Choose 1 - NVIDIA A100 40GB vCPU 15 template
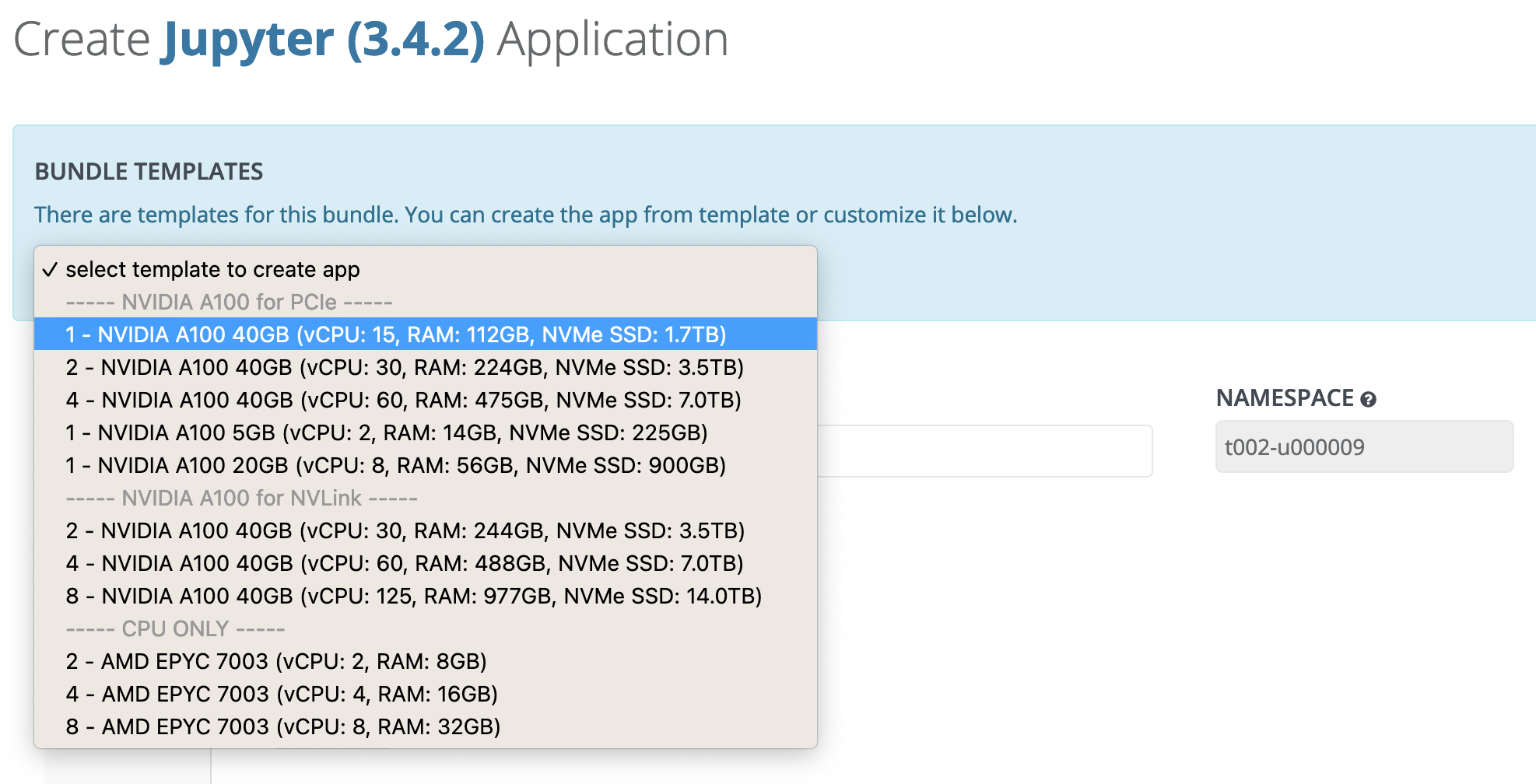Viewport: 1536px width, 784px height. [426, 334]
